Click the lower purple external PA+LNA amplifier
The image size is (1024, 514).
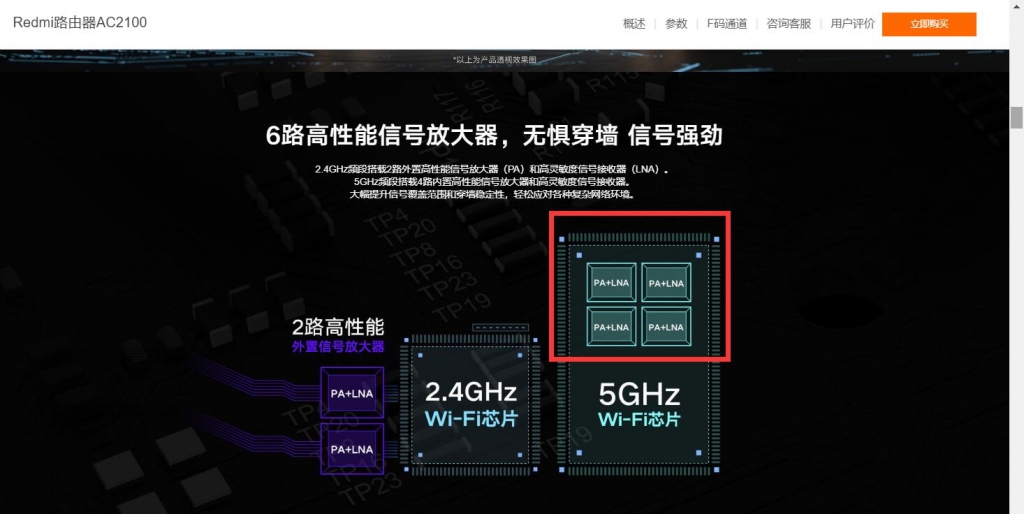351,449
